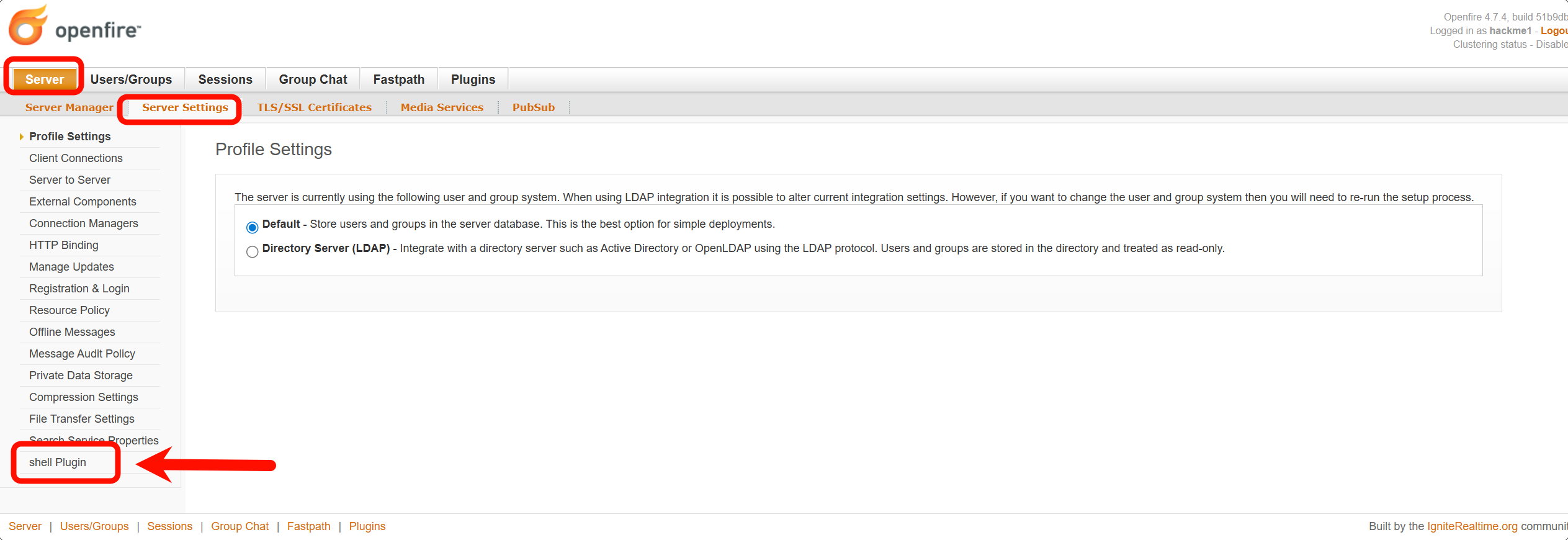This screenshot has height=540, width=1568.
Task: Open Message Audit Policy settings
Action: pyautogui.click(x=82, y=354)
